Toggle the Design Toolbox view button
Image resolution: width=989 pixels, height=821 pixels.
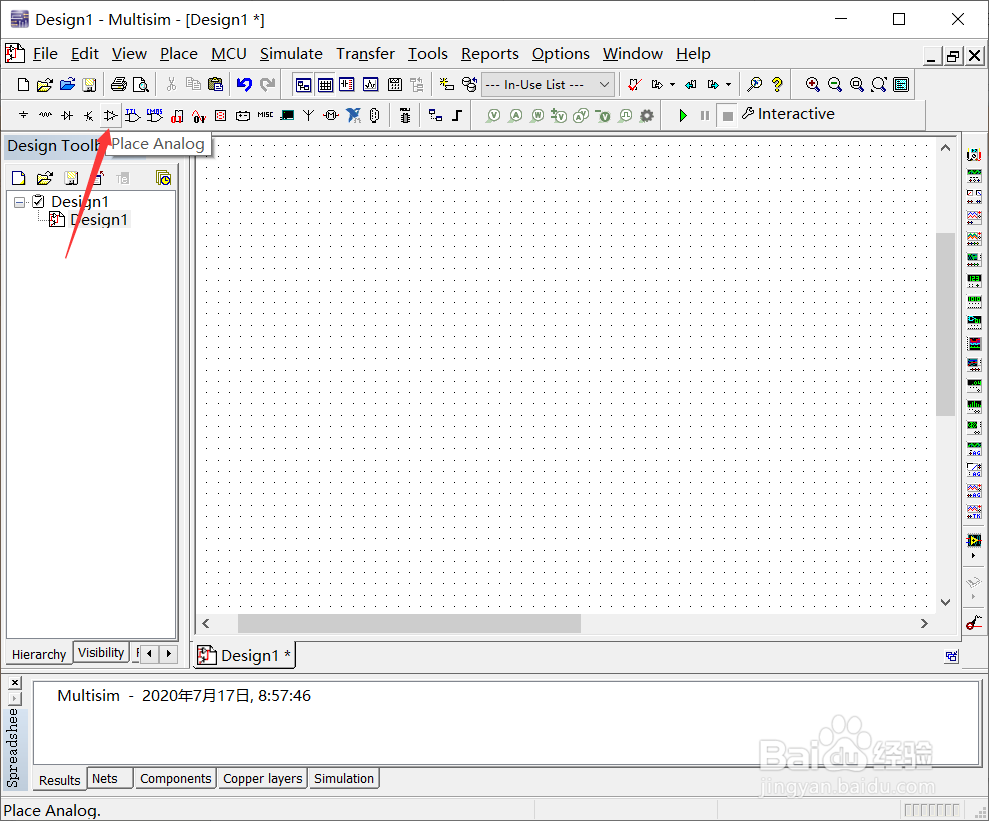303,84
